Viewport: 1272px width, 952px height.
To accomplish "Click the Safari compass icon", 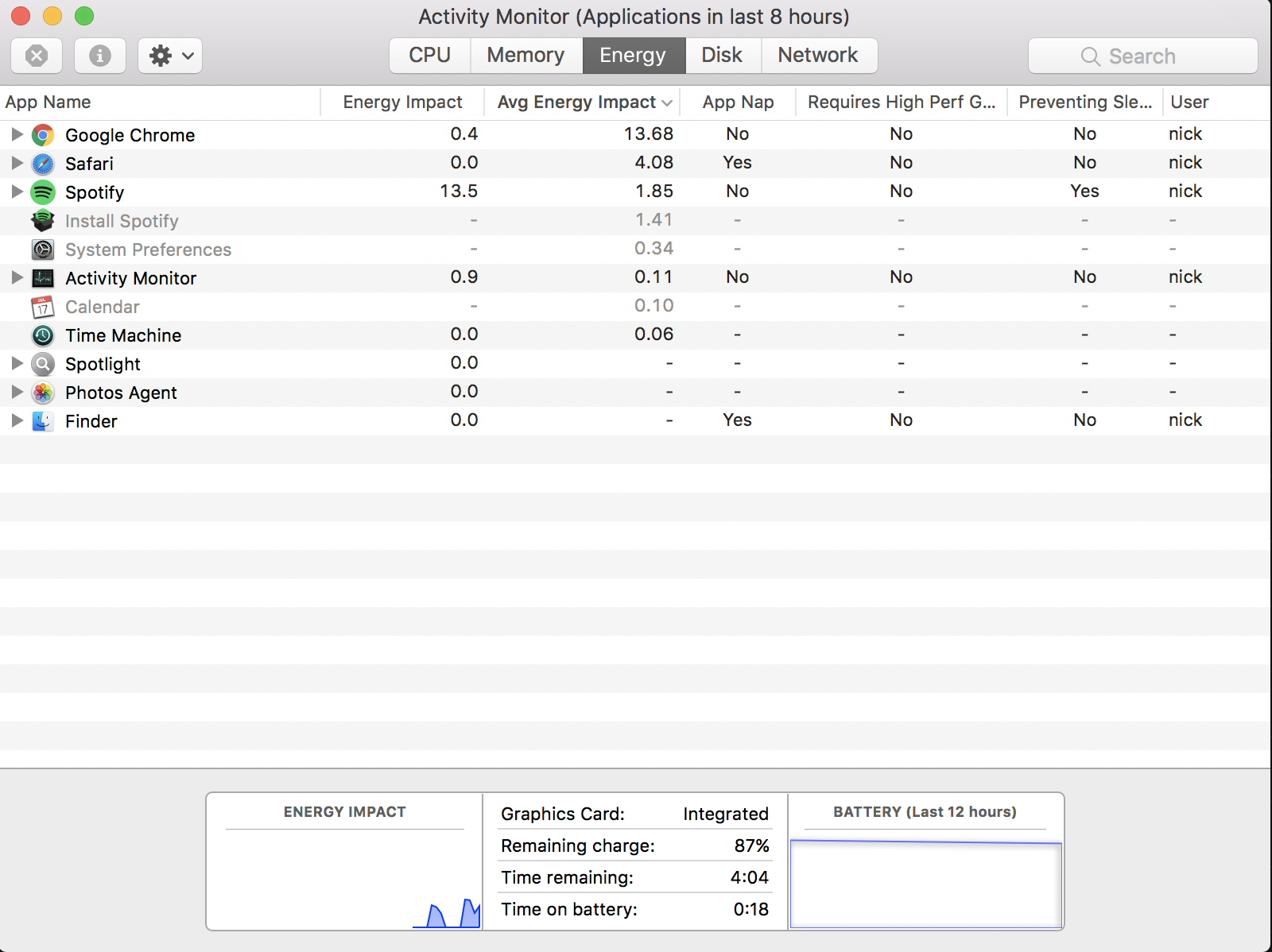I will (43, 164).
